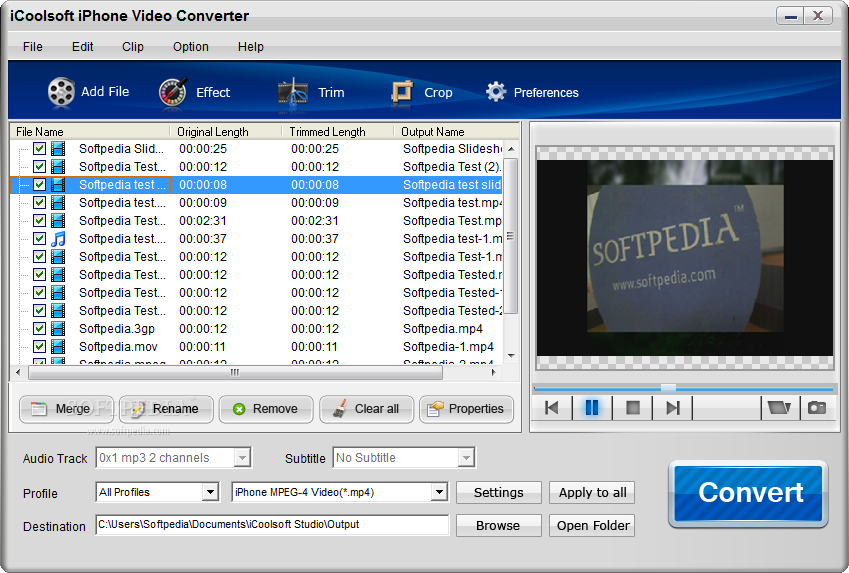The image size is (849, 573).
Task: Click the file list scroll up arrow
Action: point(511,148)
